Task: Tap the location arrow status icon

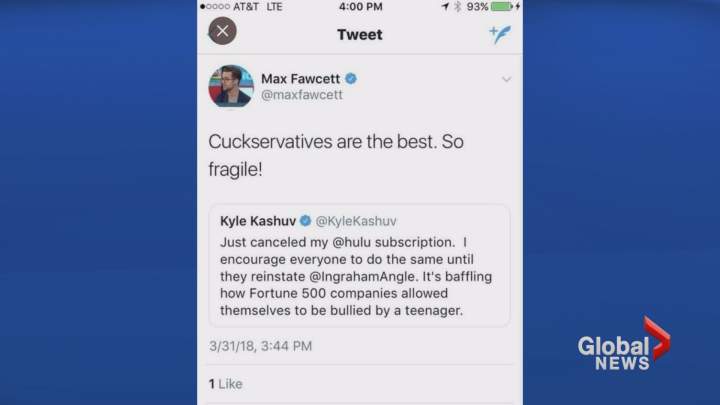Action: pos(445,6)
